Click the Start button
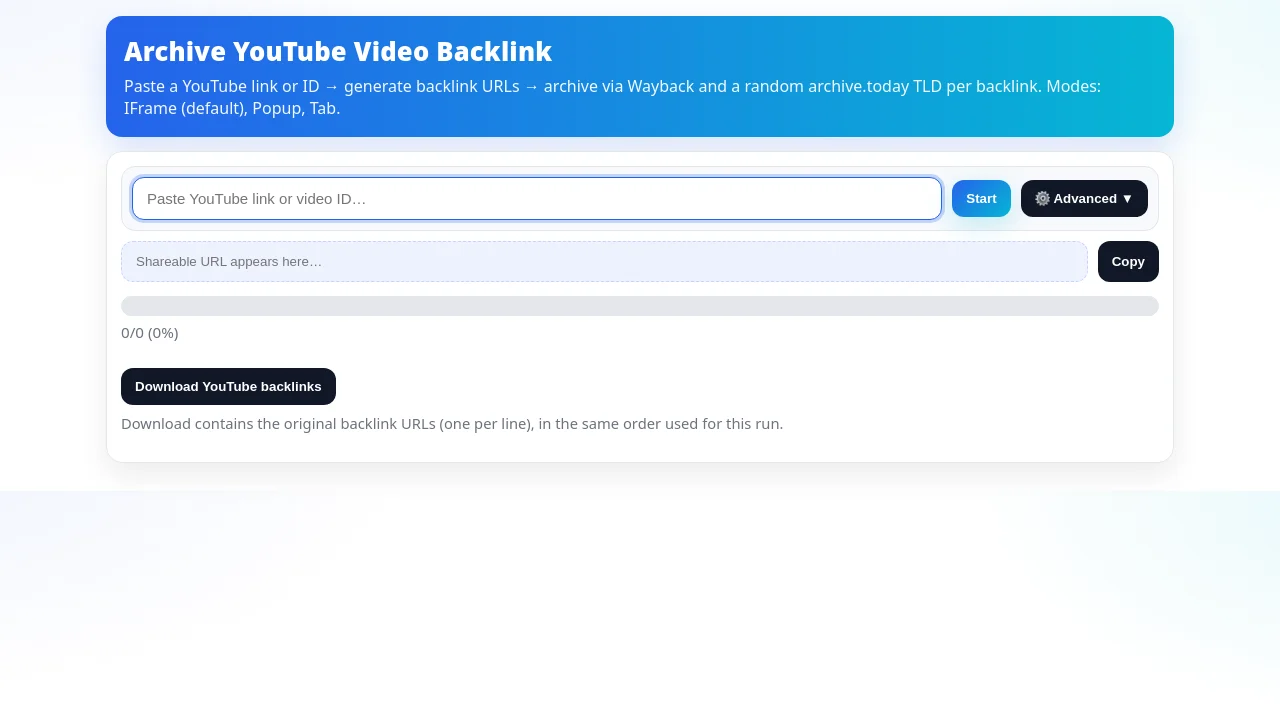Viewport: 1280px width, 720px height. [x=981, y=198]
